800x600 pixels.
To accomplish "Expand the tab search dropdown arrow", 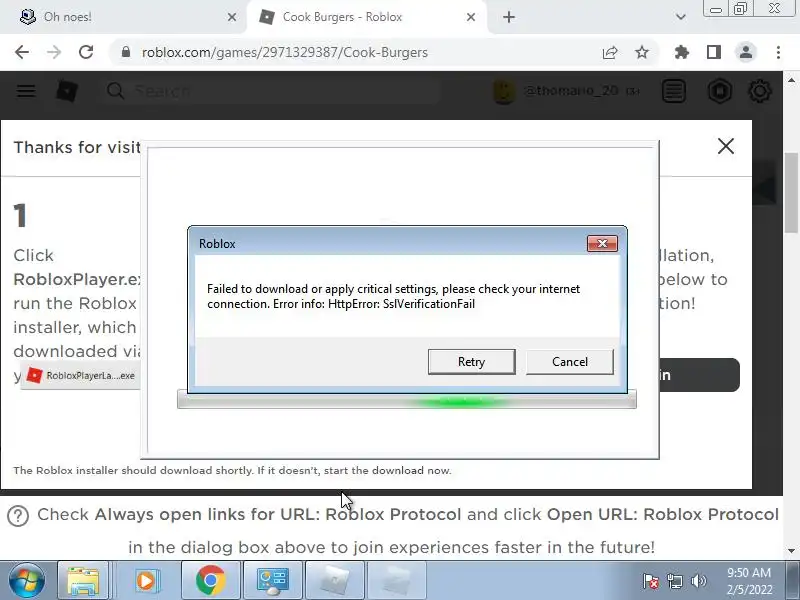I will tap(681, 17).
